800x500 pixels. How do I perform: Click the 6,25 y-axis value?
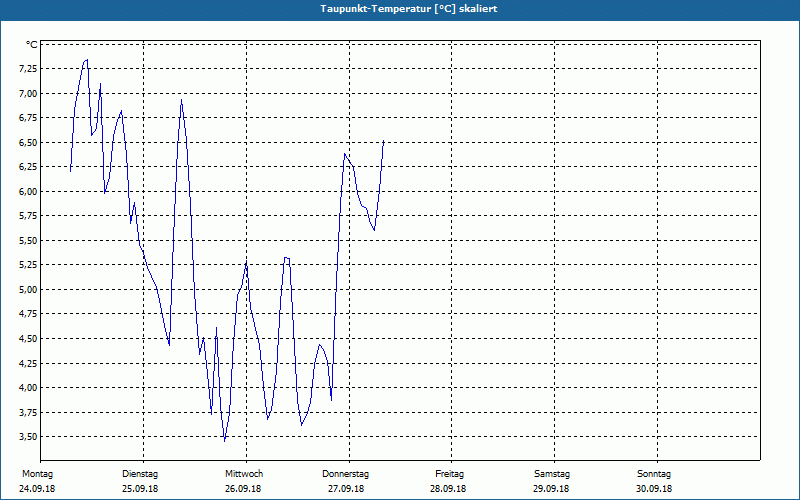(28, 167)
